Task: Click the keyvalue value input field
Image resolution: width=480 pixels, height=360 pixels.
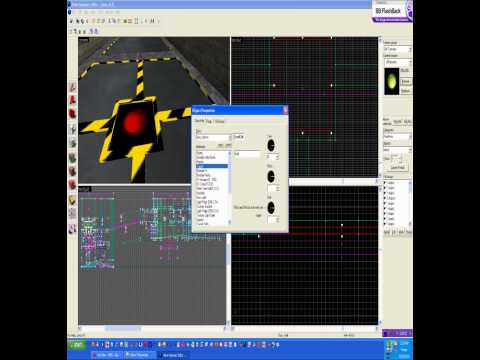Action: [x=247, y=154]
